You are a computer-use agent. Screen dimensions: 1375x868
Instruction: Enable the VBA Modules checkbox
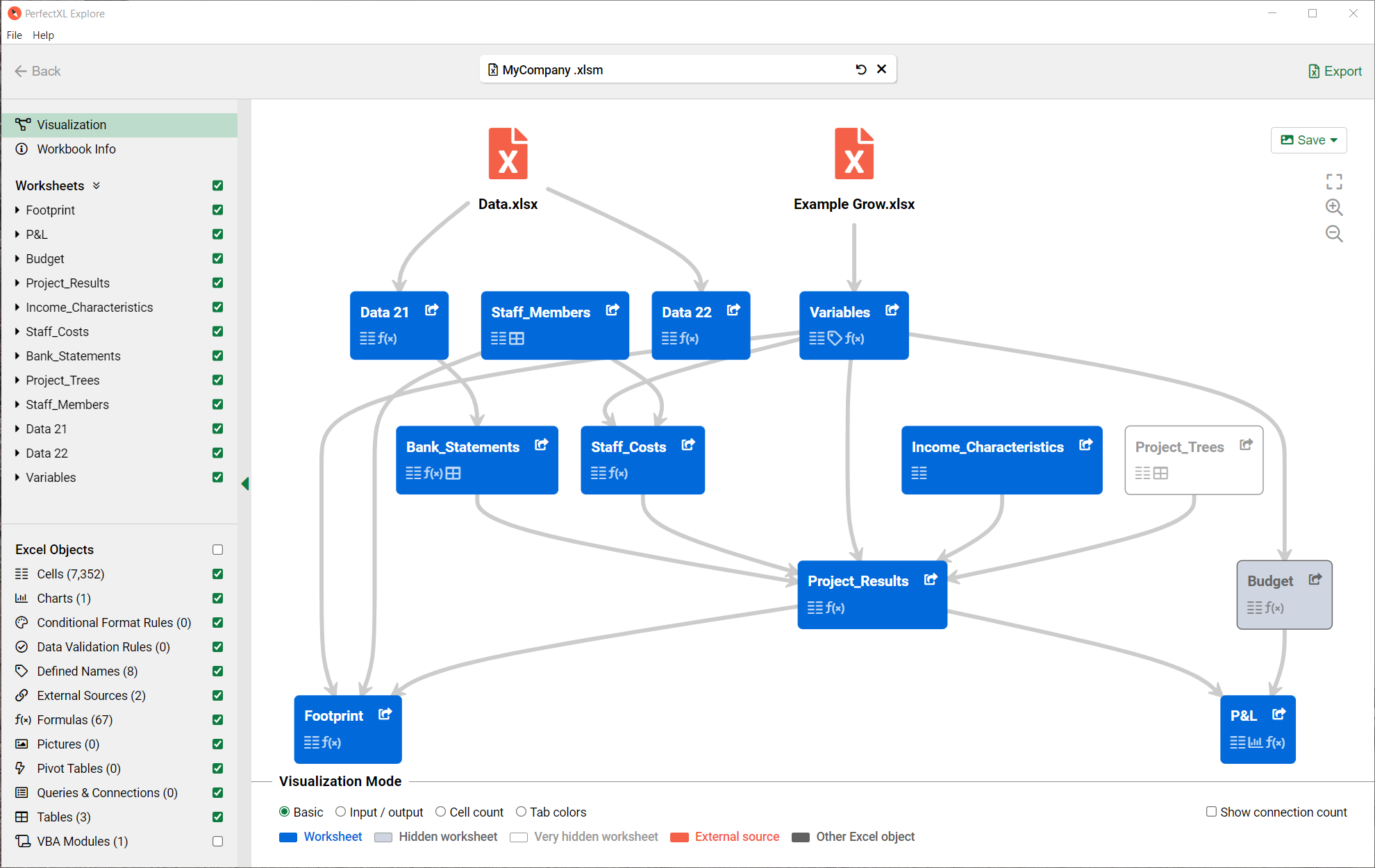click(217, 841)
